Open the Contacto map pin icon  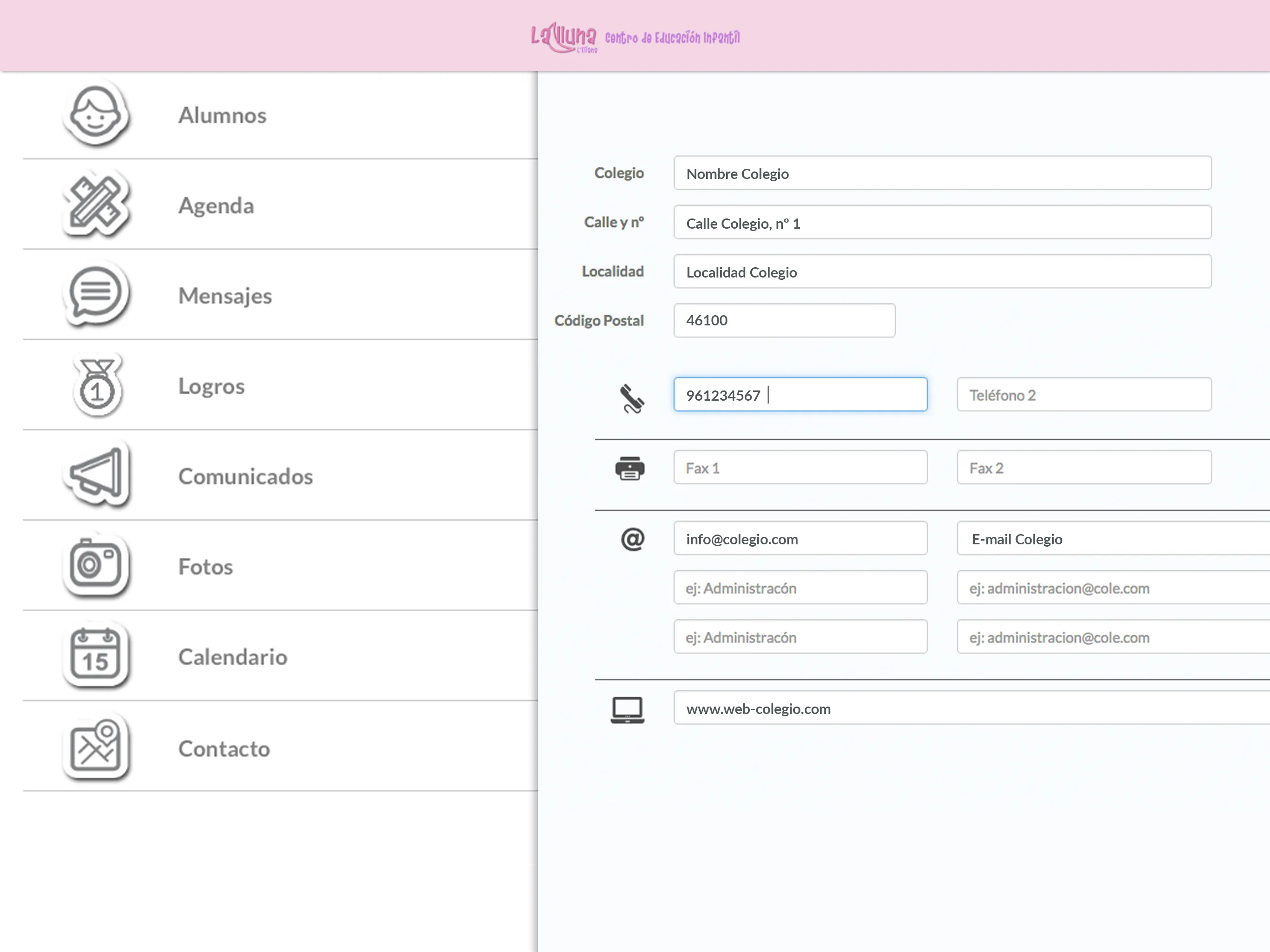(96, 747)
